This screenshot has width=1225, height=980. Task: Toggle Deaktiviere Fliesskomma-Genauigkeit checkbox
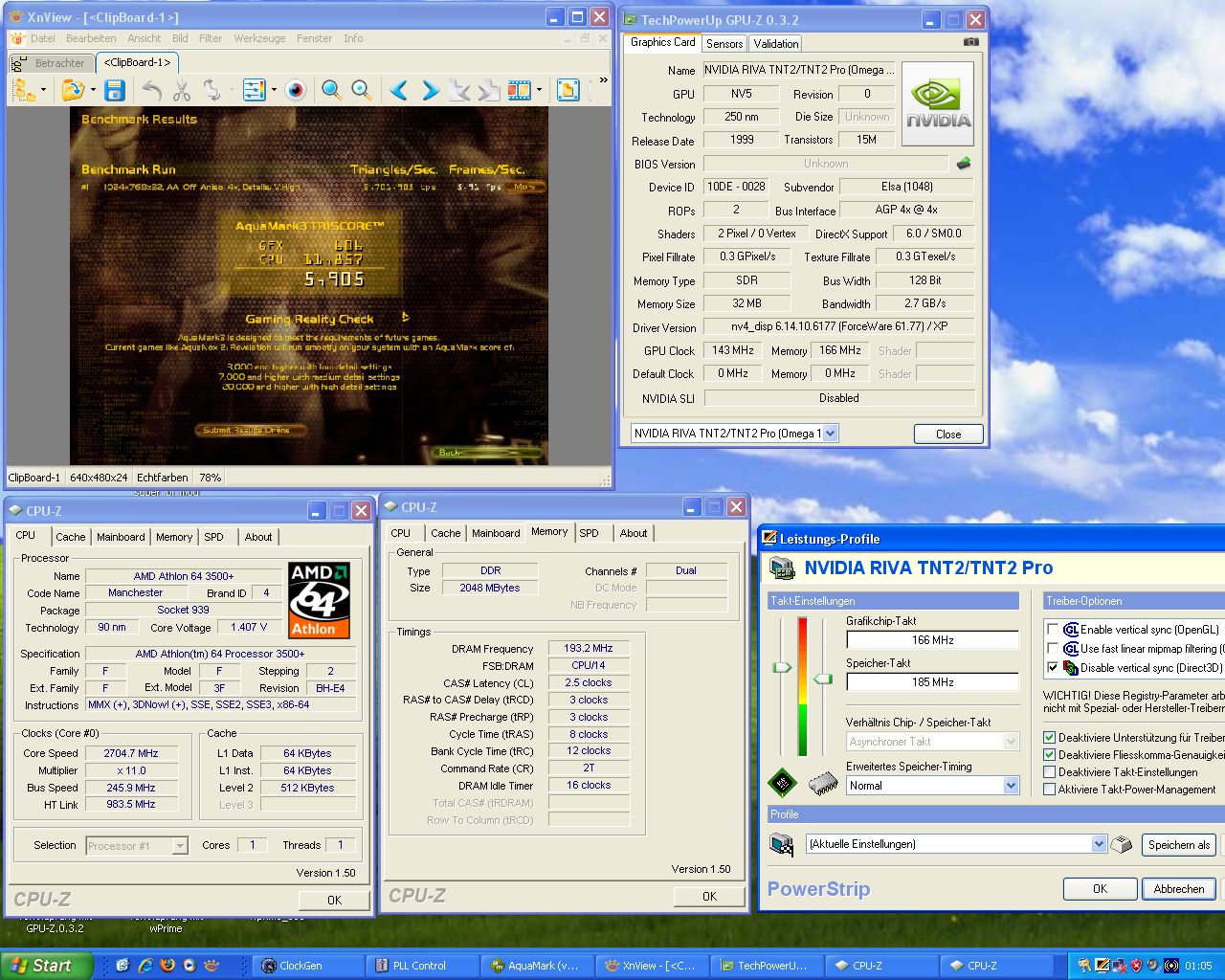[1050, 755]
